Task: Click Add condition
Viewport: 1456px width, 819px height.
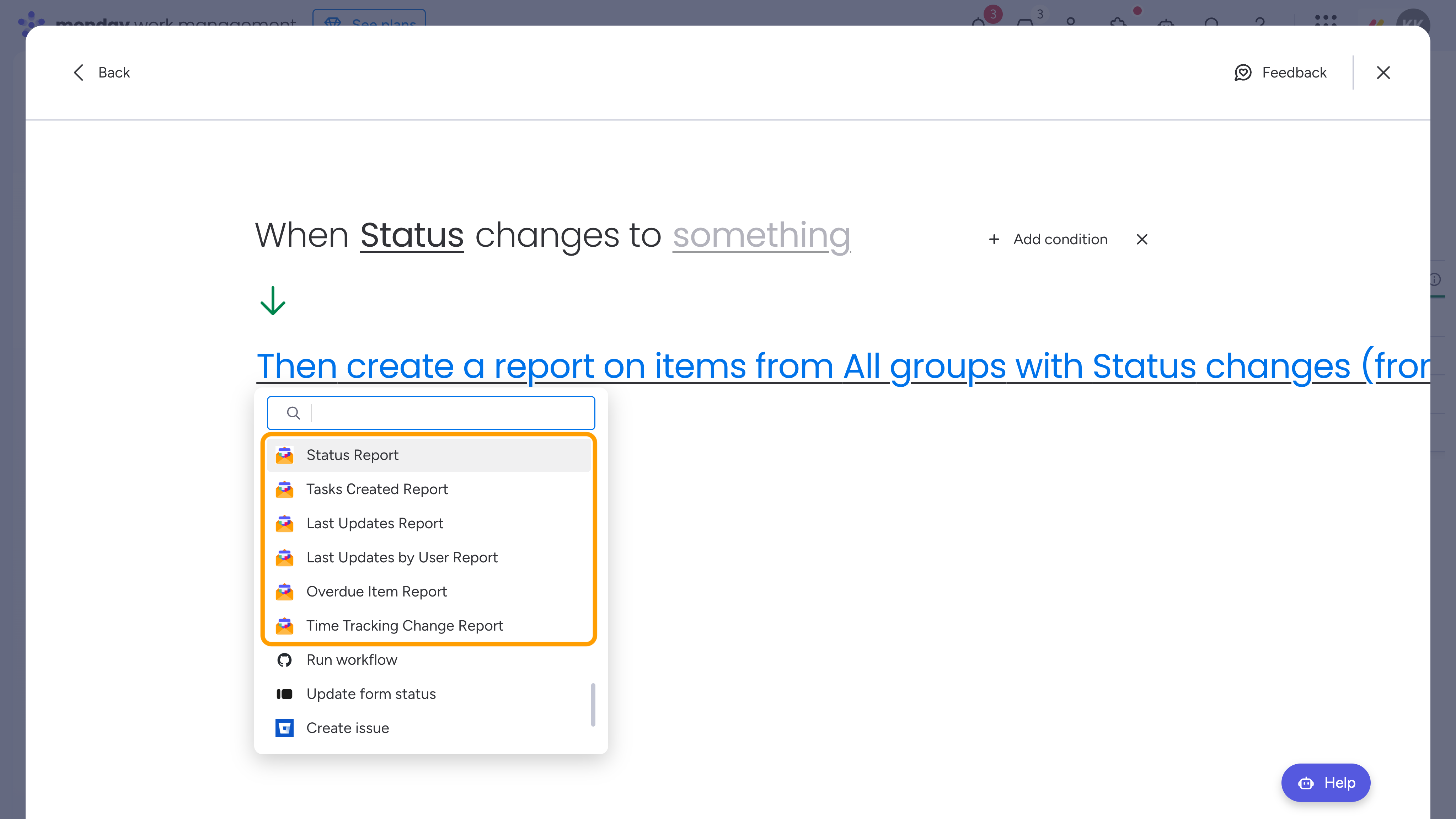Action: click(x=1049, y=239)
